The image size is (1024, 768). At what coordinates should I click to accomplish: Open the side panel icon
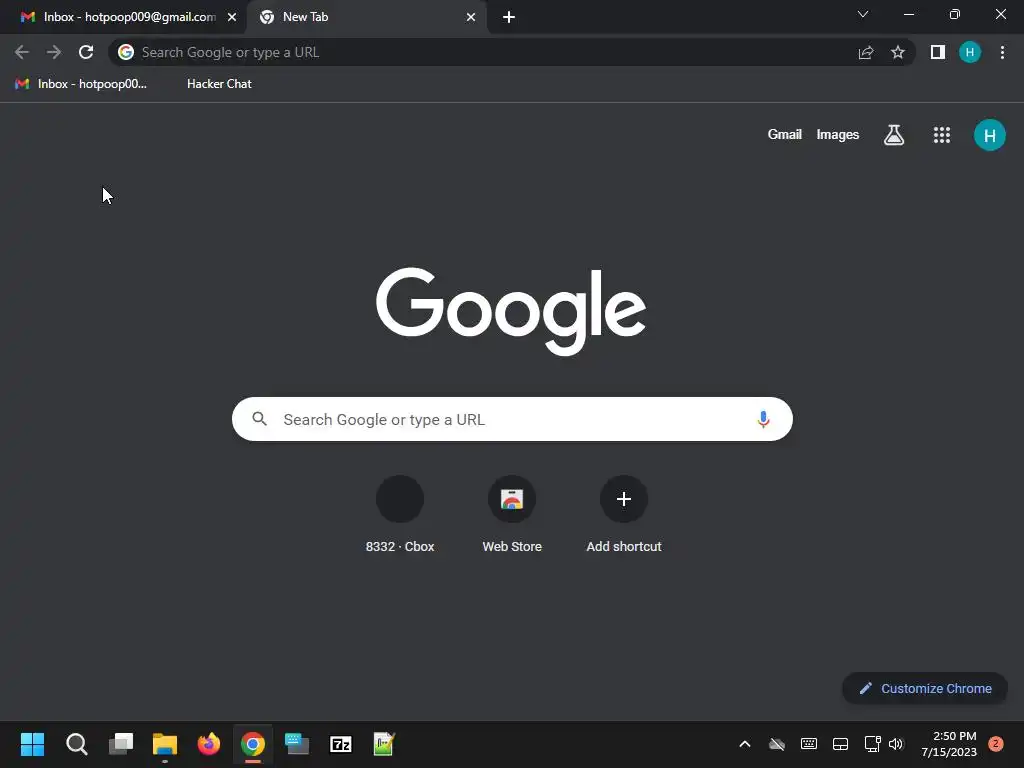tap(938, 52)
